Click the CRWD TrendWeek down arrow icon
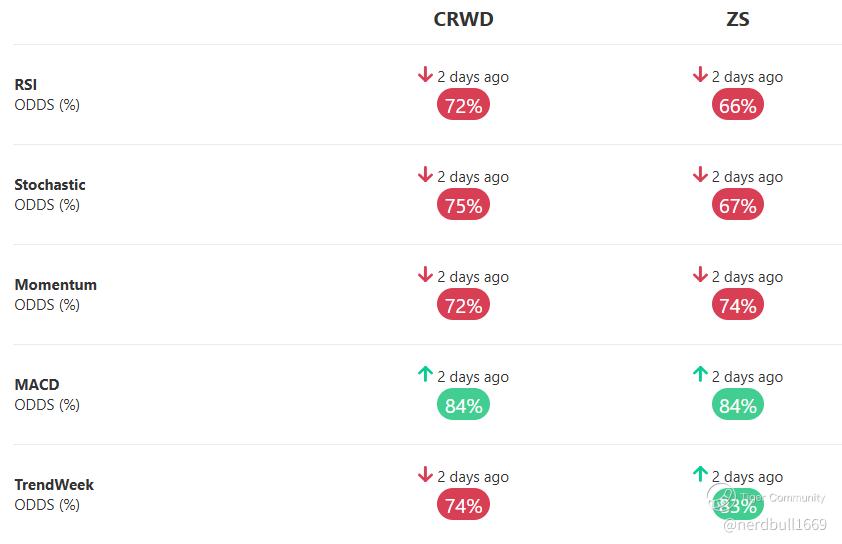Screen dimensions: 842x544 point(425,475)
